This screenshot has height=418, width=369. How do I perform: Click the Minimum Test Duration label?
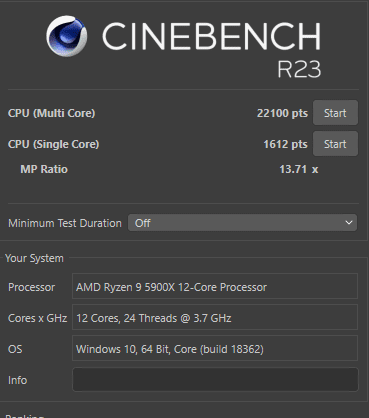[65, 223]
